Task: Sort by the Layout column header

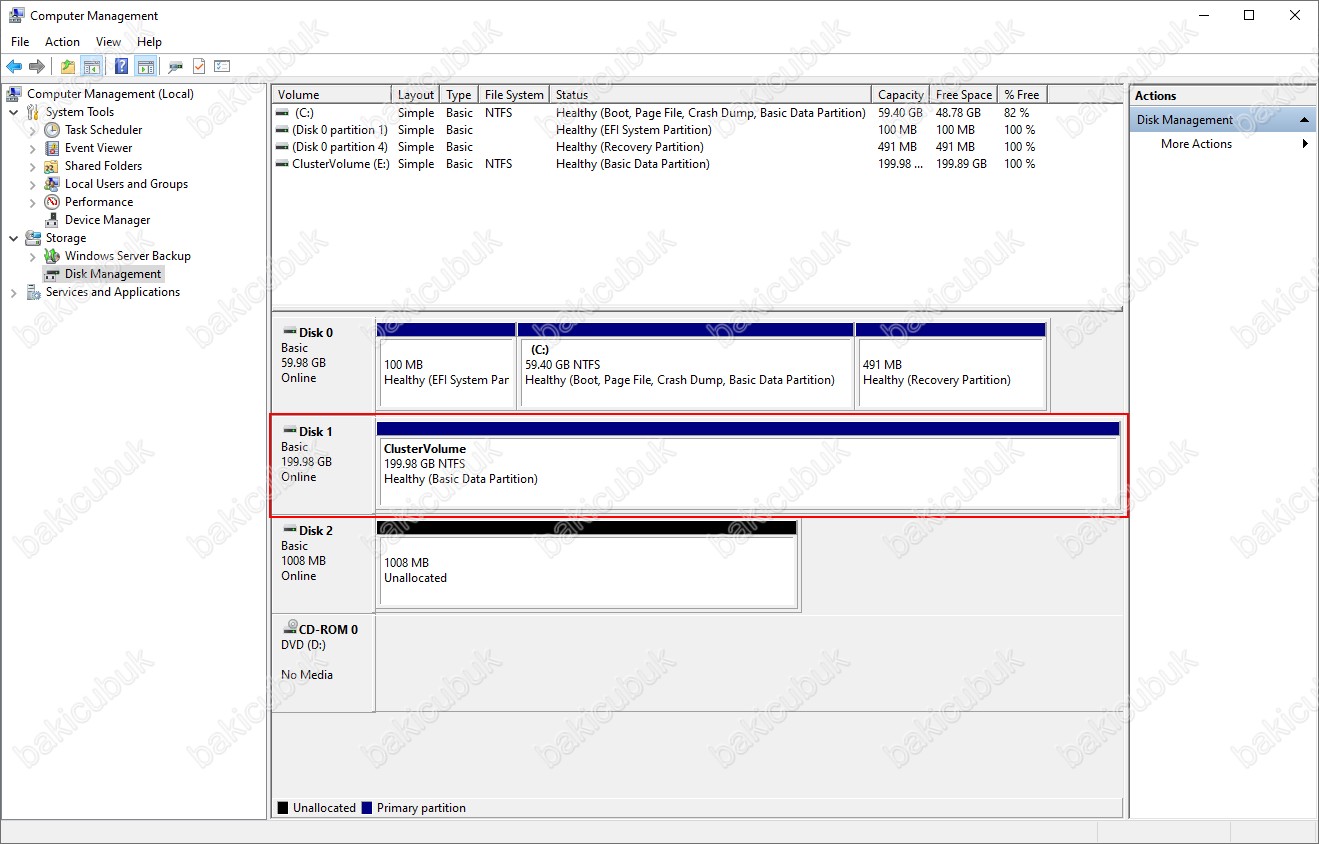Action: 416,95
